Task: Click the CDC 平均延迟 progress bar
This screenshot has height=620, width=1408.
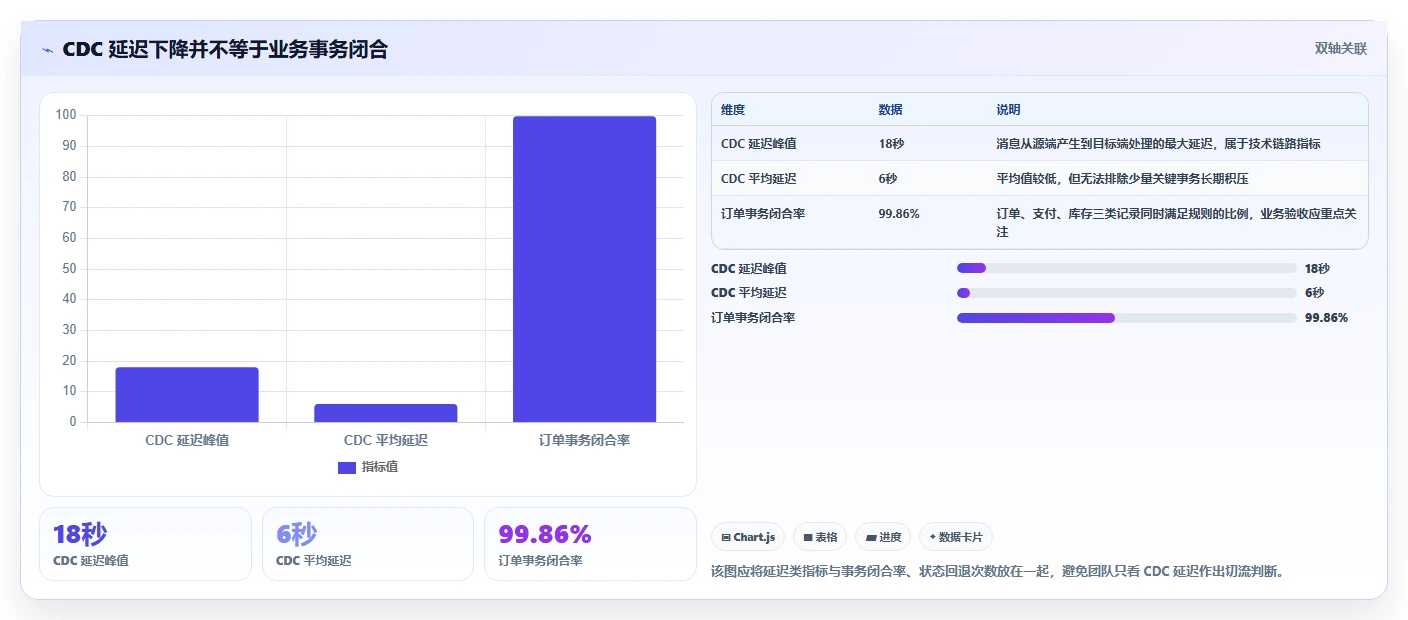Action: (x=1126, y=293)
